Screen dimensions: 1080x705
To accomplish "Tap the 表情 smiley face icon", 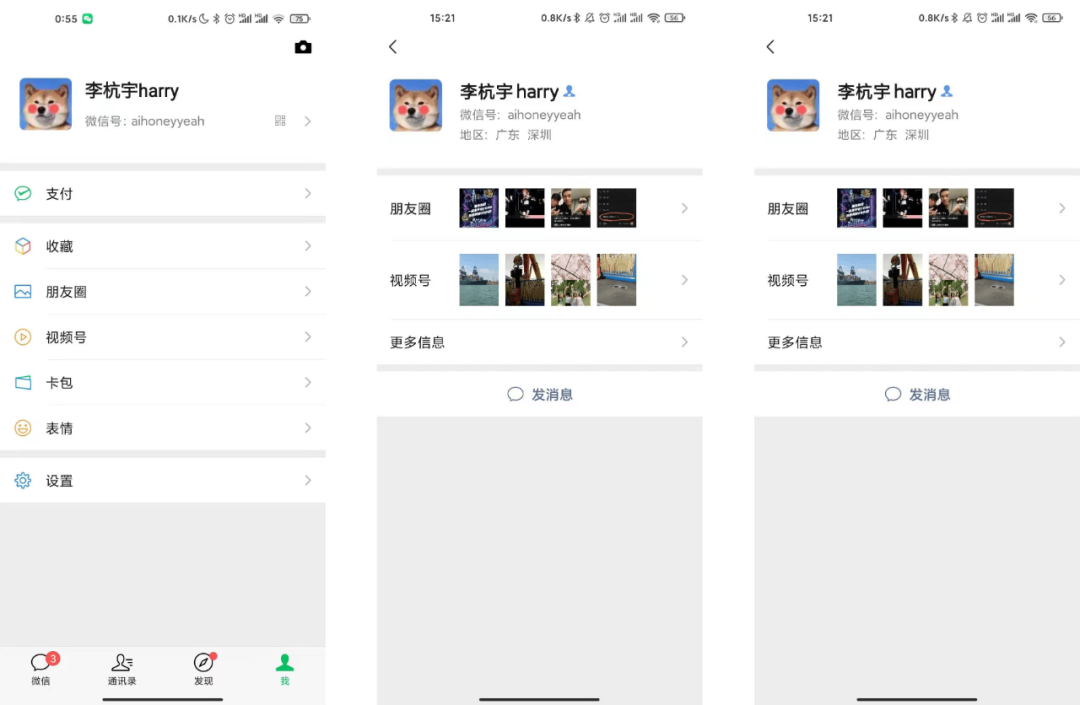I will (x=23, y=428).
